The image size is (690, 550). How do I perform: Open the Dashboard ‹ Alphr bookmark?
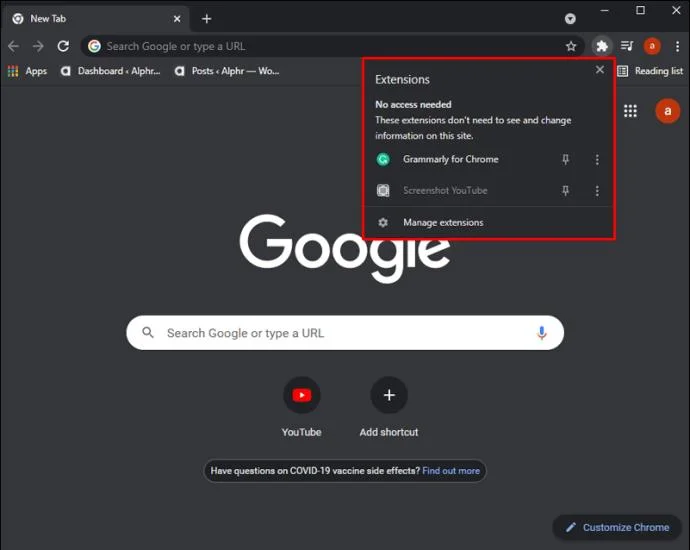click(110, 71)
